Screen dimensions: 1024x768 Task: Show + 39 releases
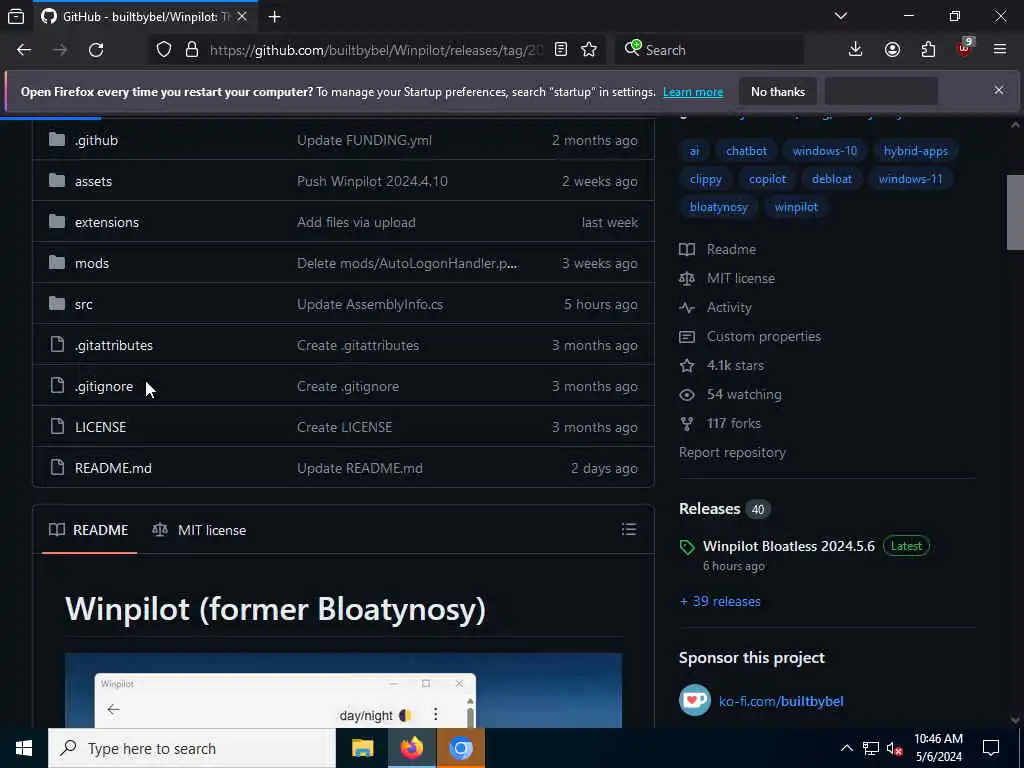pyautogui.click(x=720, y=601)
